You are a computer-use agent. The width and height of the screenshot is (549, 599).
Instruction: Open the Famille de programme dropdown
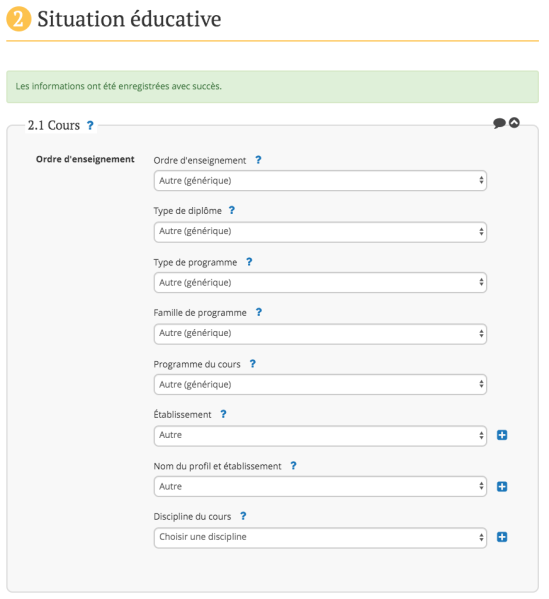320,334
